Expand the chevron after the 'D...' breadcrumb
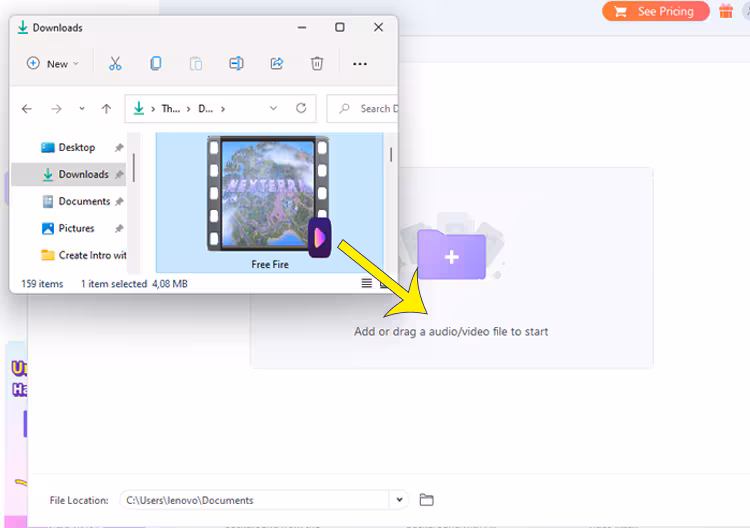 (223, 109)
